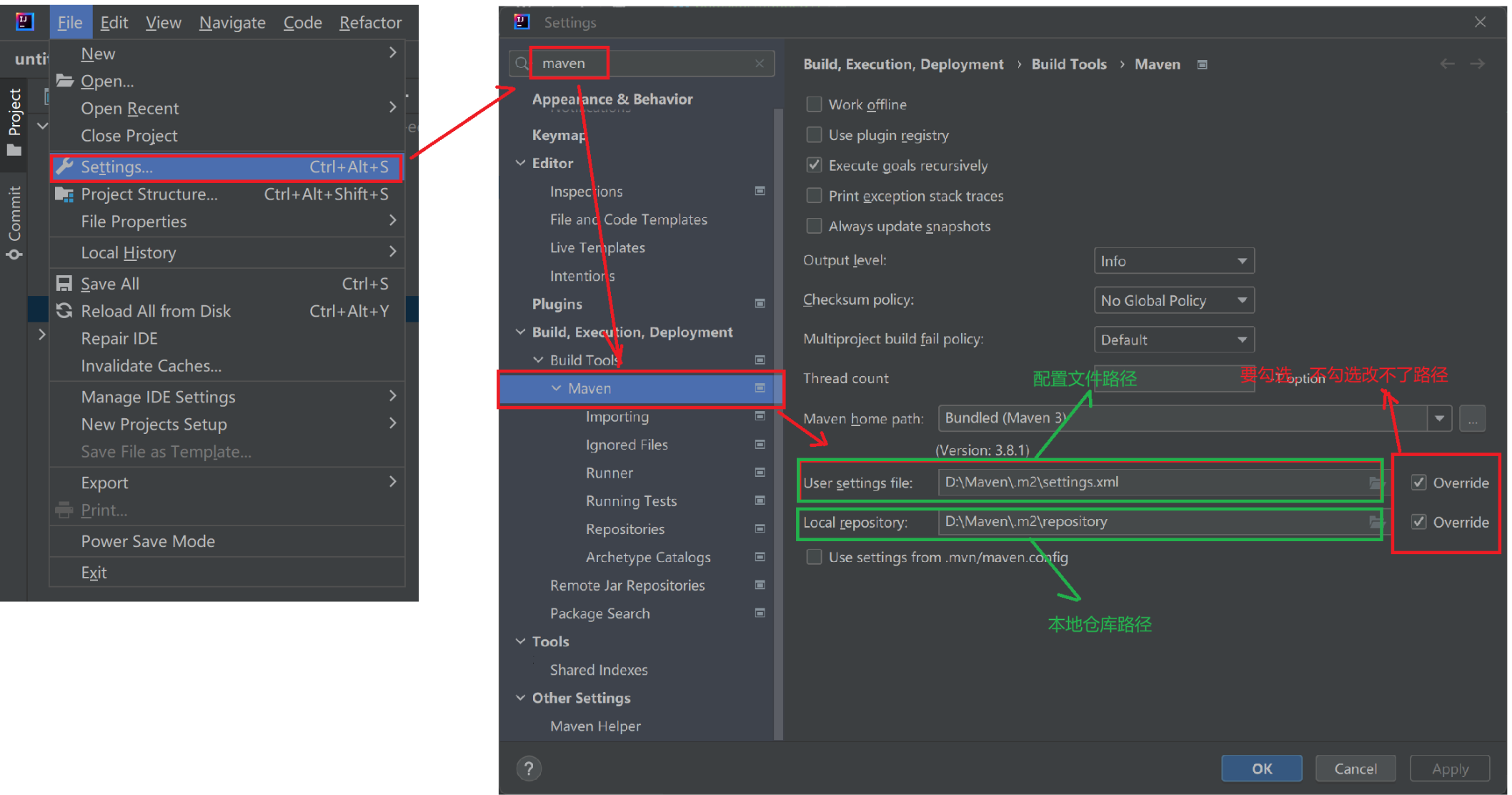Collapse the Build Tools tree node
This screenshot has height=795, width=1512.
(x=538, y=360)
